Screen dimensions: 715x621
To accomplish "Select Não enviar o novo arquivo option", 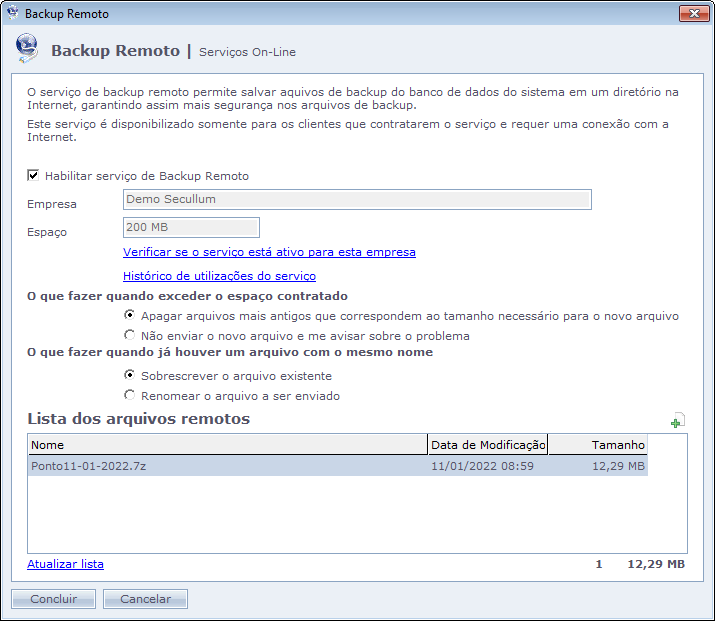I will pyautogui.click(x=130, y=335).
